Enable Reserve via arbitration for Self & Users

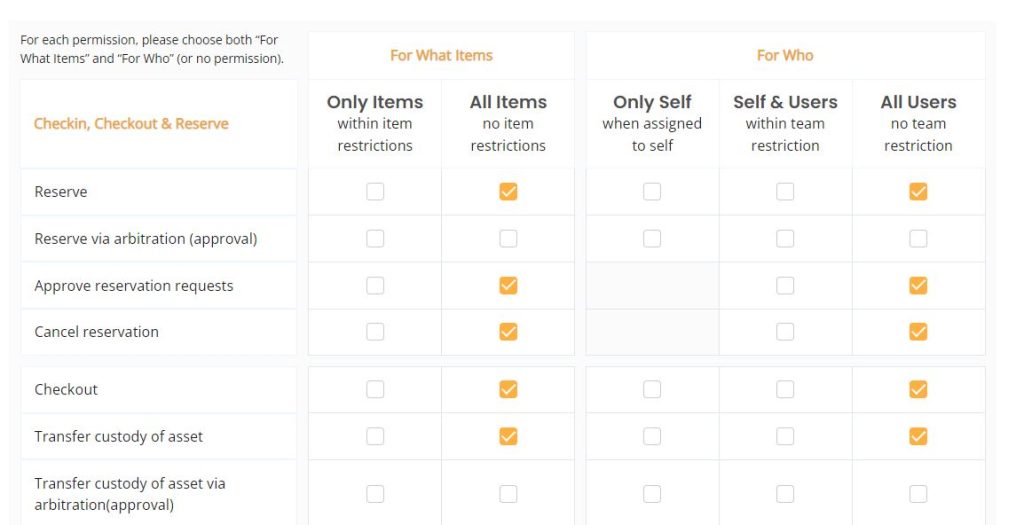tap(785, 238)
